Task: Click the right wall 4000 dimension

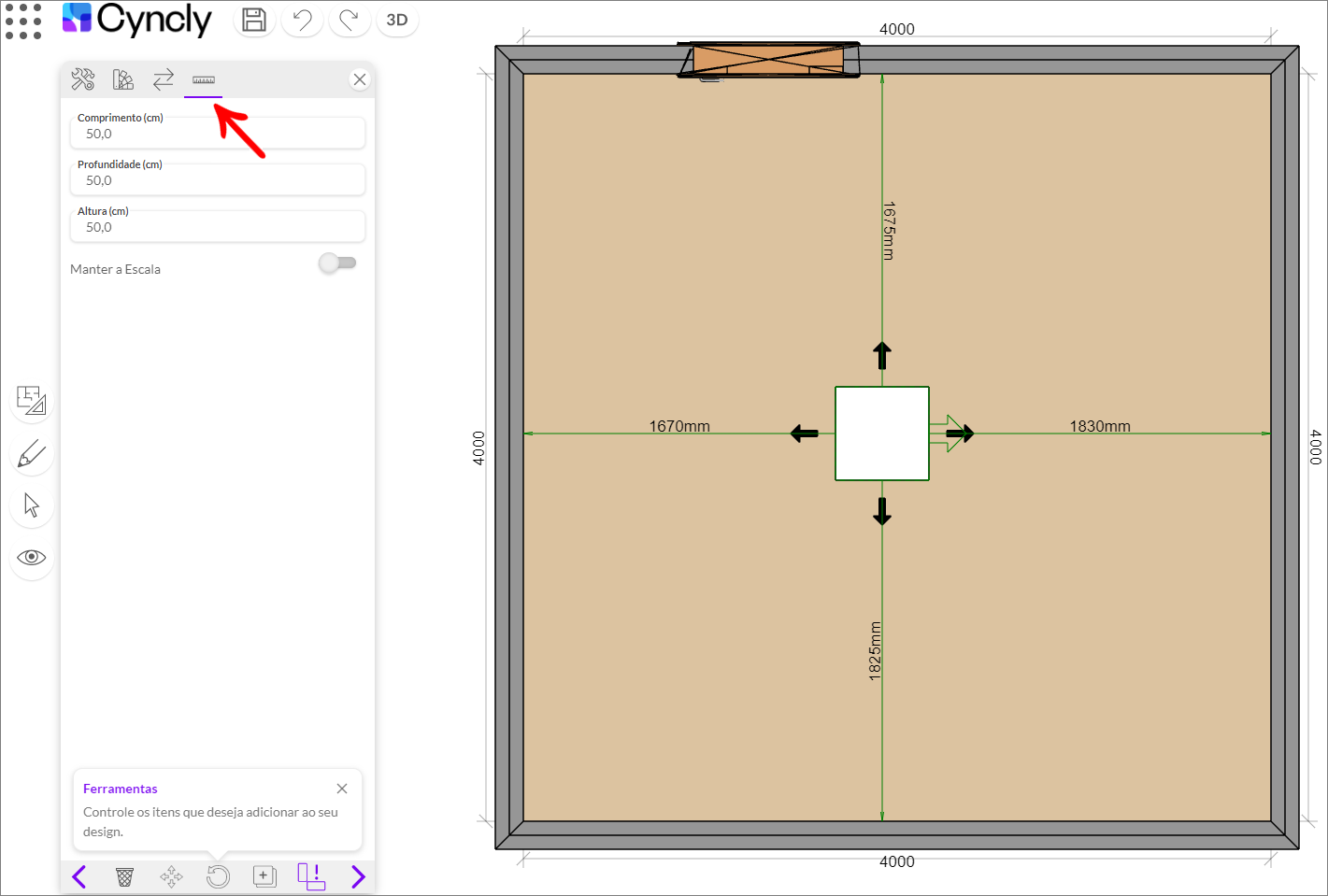Action: 1316,448
